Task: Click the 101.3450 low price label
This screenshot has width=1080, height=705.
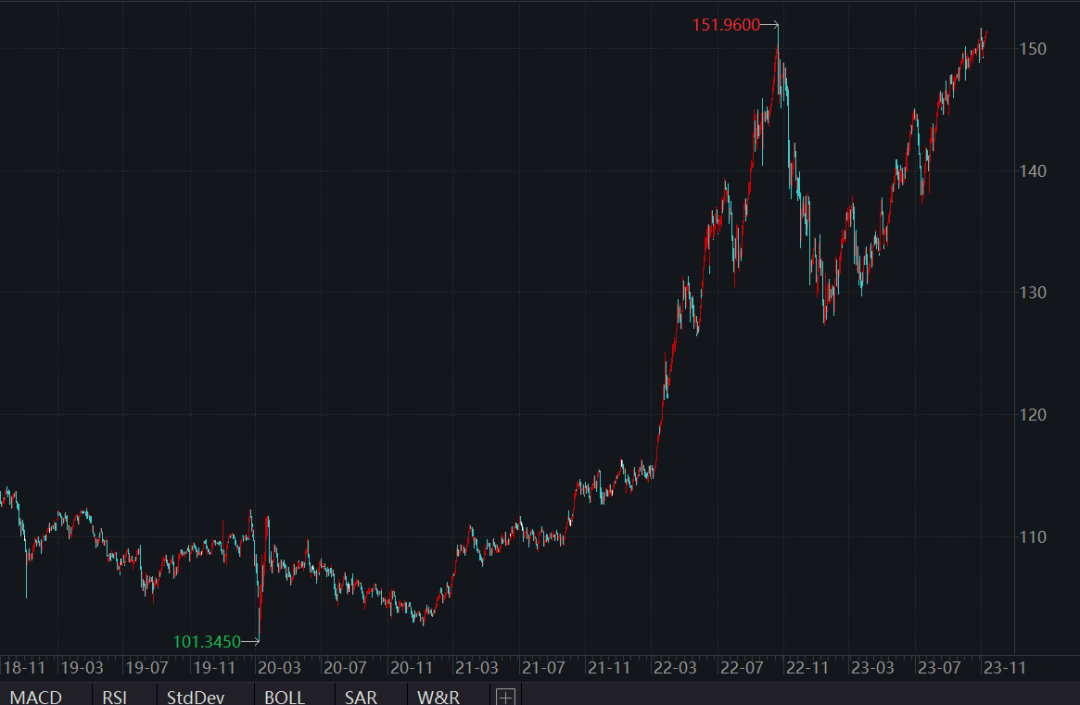Action: tap(207, 642)
